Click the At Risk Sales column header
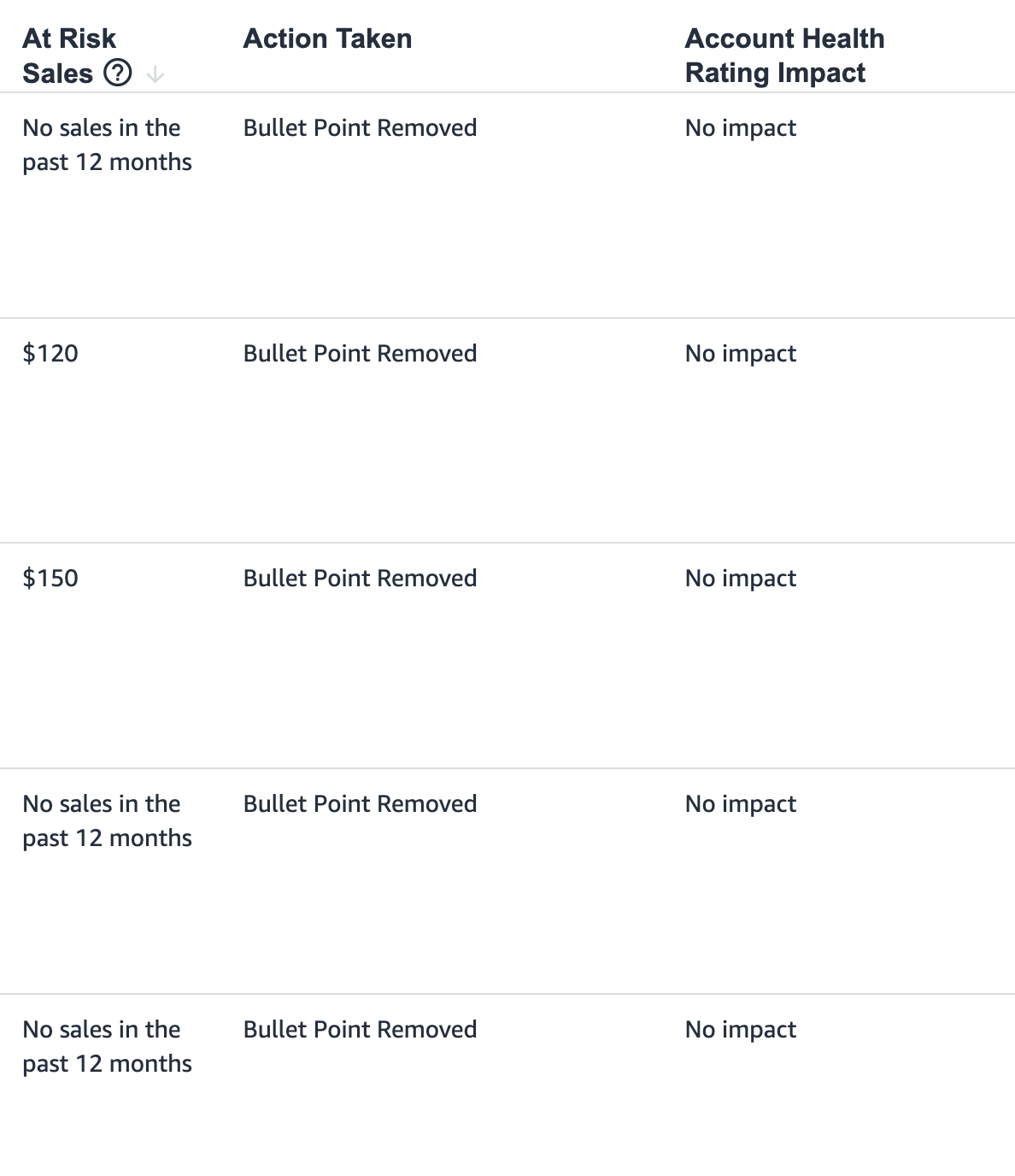Image resolution: width=1015 pixels, height=1176 pixels. pyautogui.click(x=69, y=56)
